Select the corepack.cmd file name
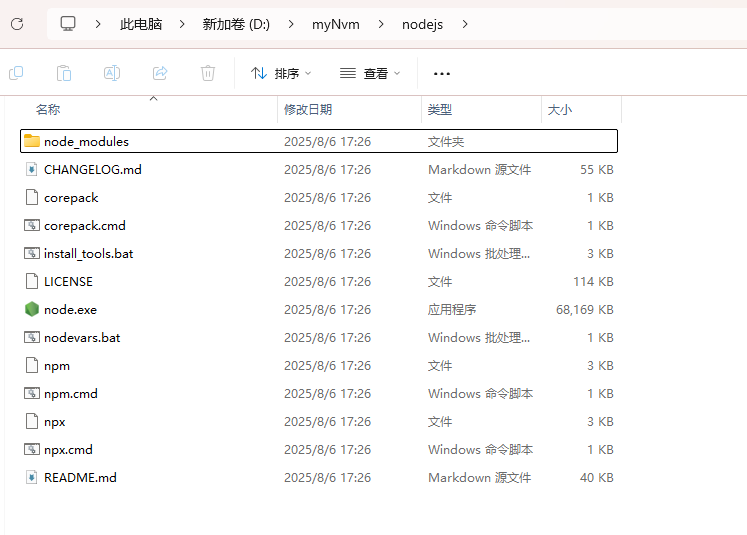Image resolution: width=747 pixels, height=535 pixels. click(x=85, y=226)
